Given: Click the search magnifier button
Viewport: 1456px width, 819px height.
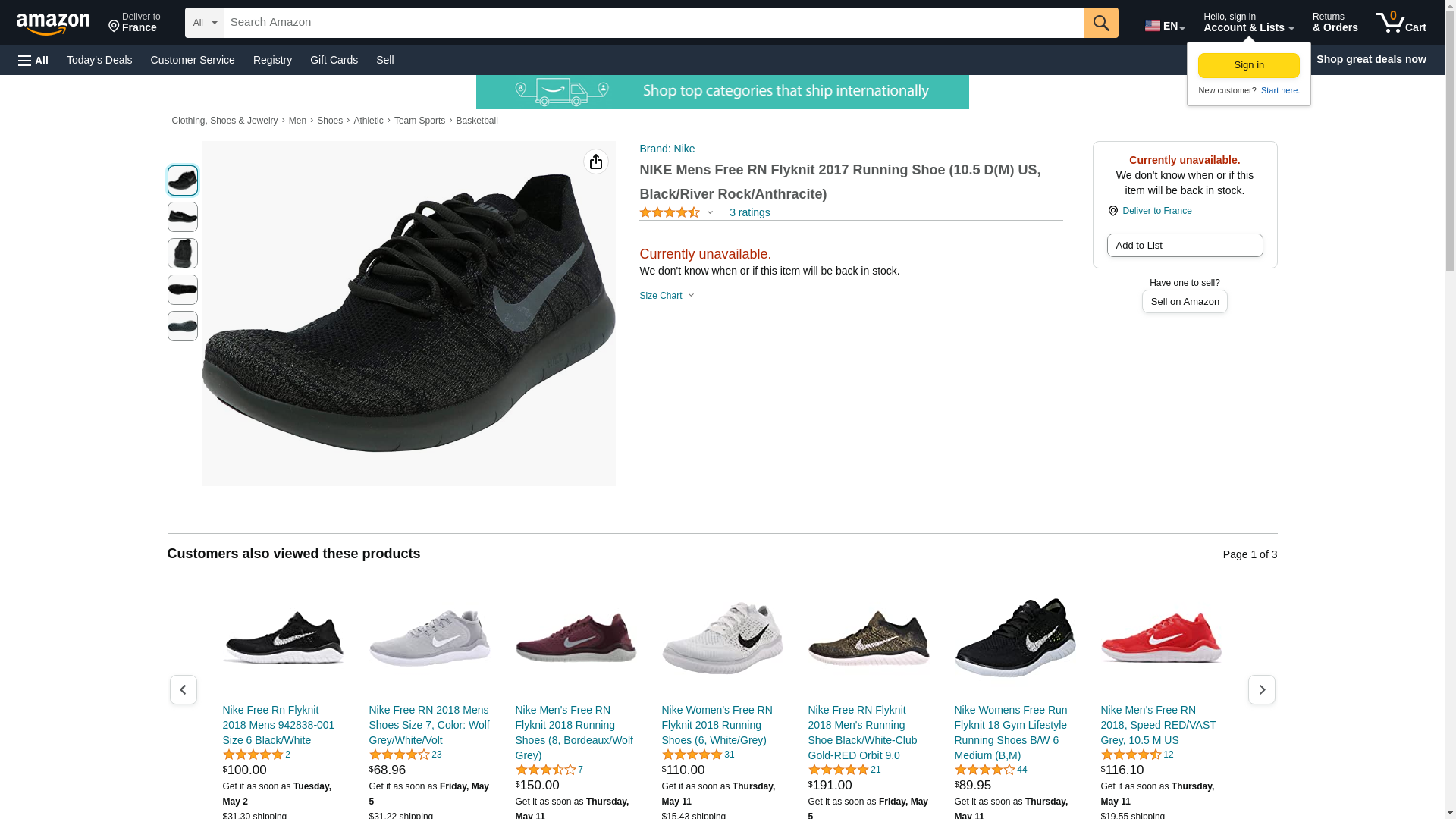Looking at the screenshot, I should (1100, 23).
